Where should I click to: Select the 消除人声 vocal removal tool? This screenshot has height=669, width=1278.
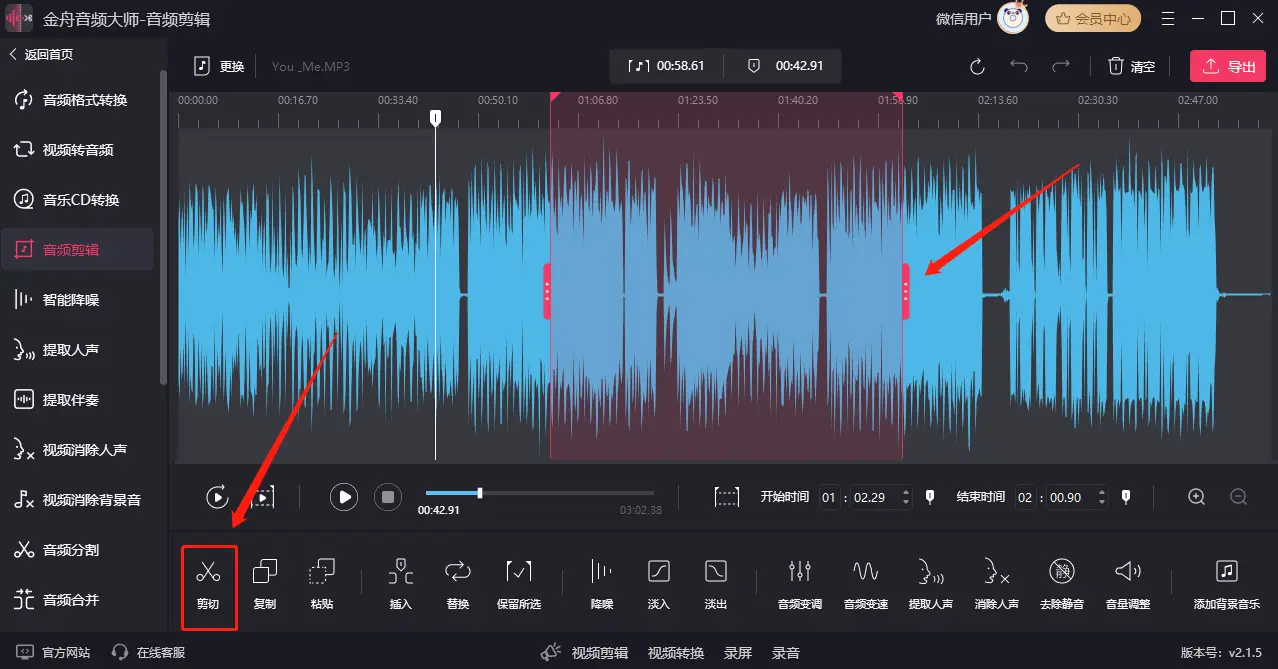coord(996,586)
